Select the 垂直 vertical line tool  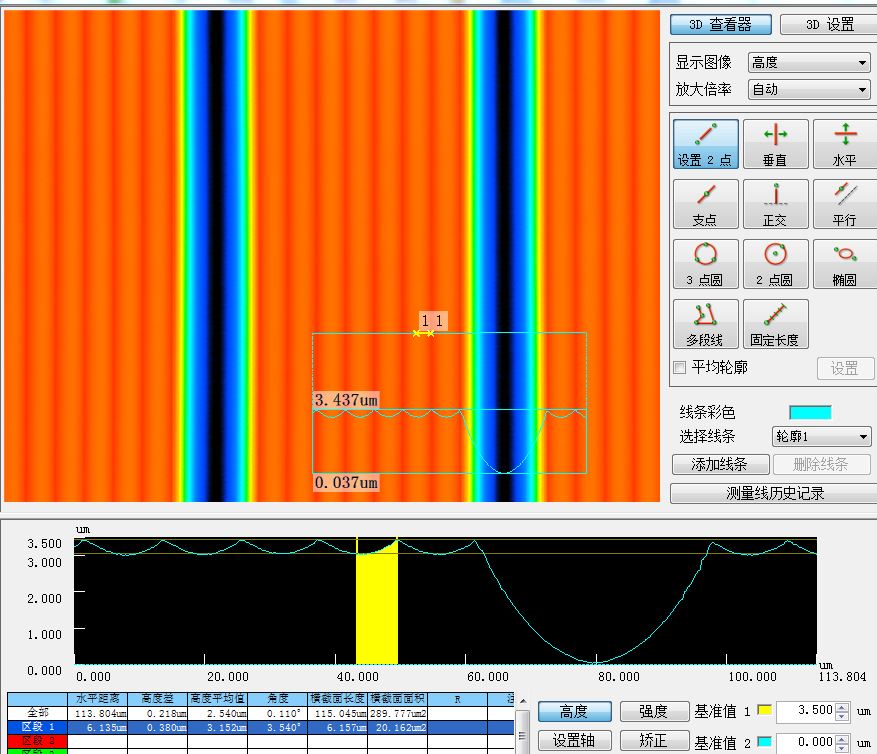point(775,144)
